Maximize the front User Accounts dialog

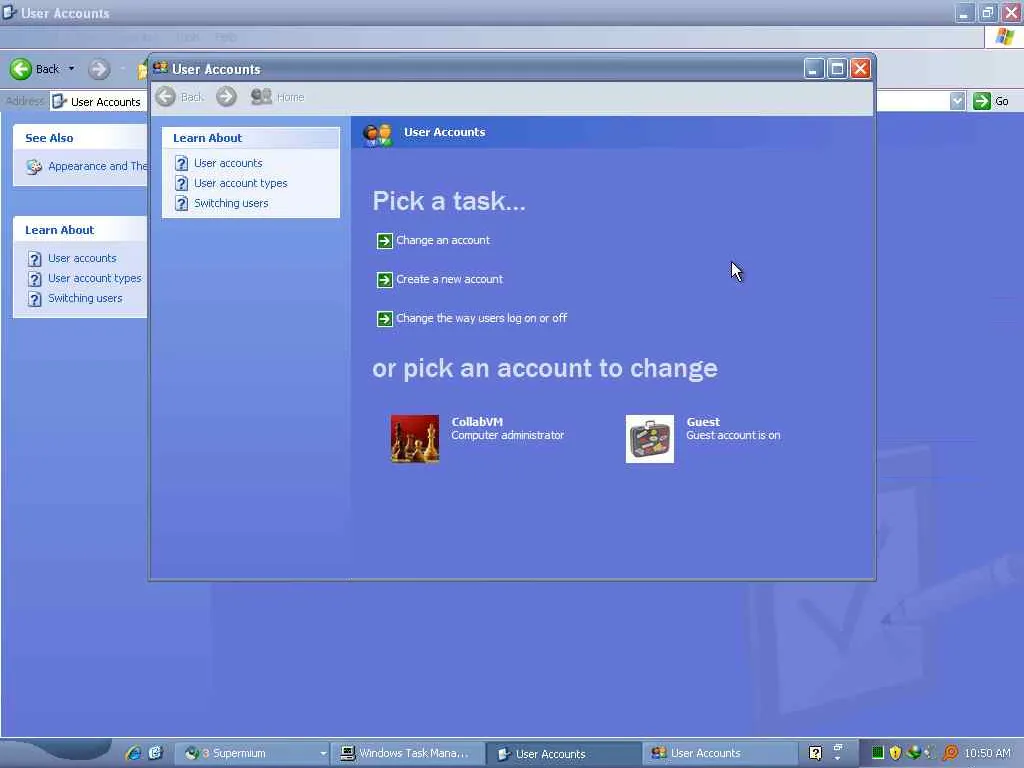[x=837, y=69]
